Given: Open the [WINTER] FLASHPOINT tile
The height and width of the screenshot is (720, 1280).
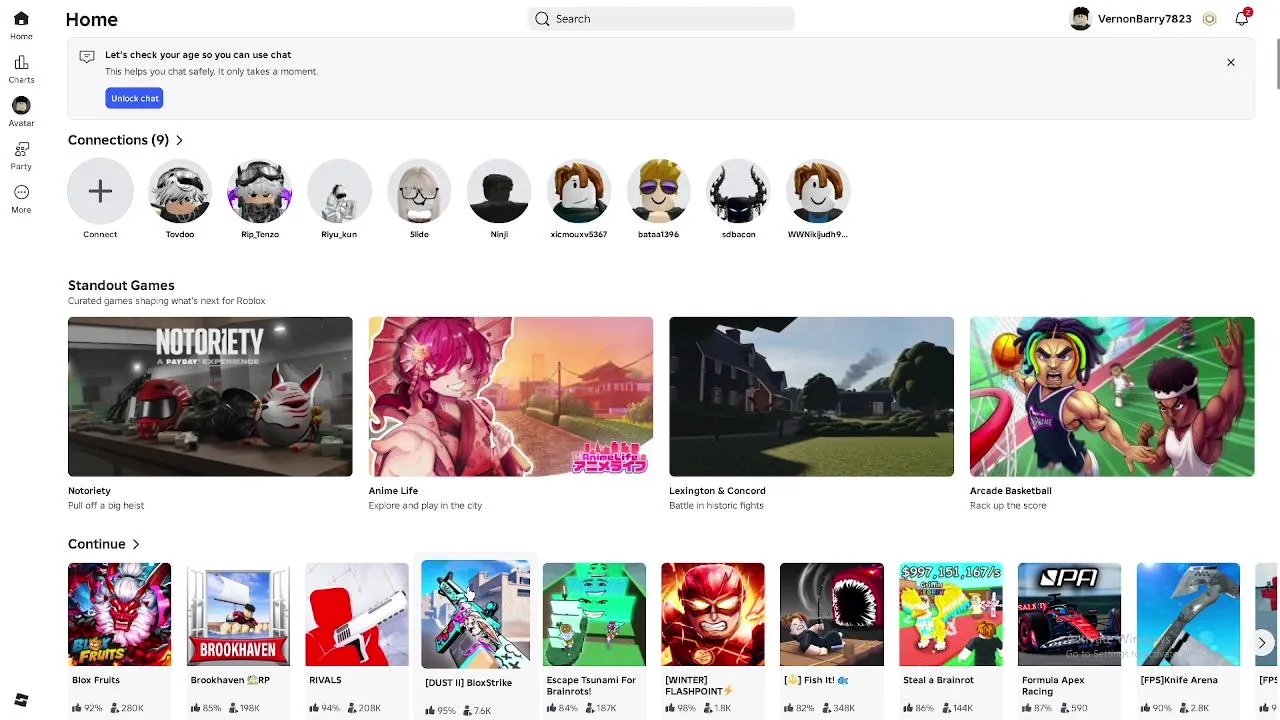Looking at the screenshot, I should (713, 615).
